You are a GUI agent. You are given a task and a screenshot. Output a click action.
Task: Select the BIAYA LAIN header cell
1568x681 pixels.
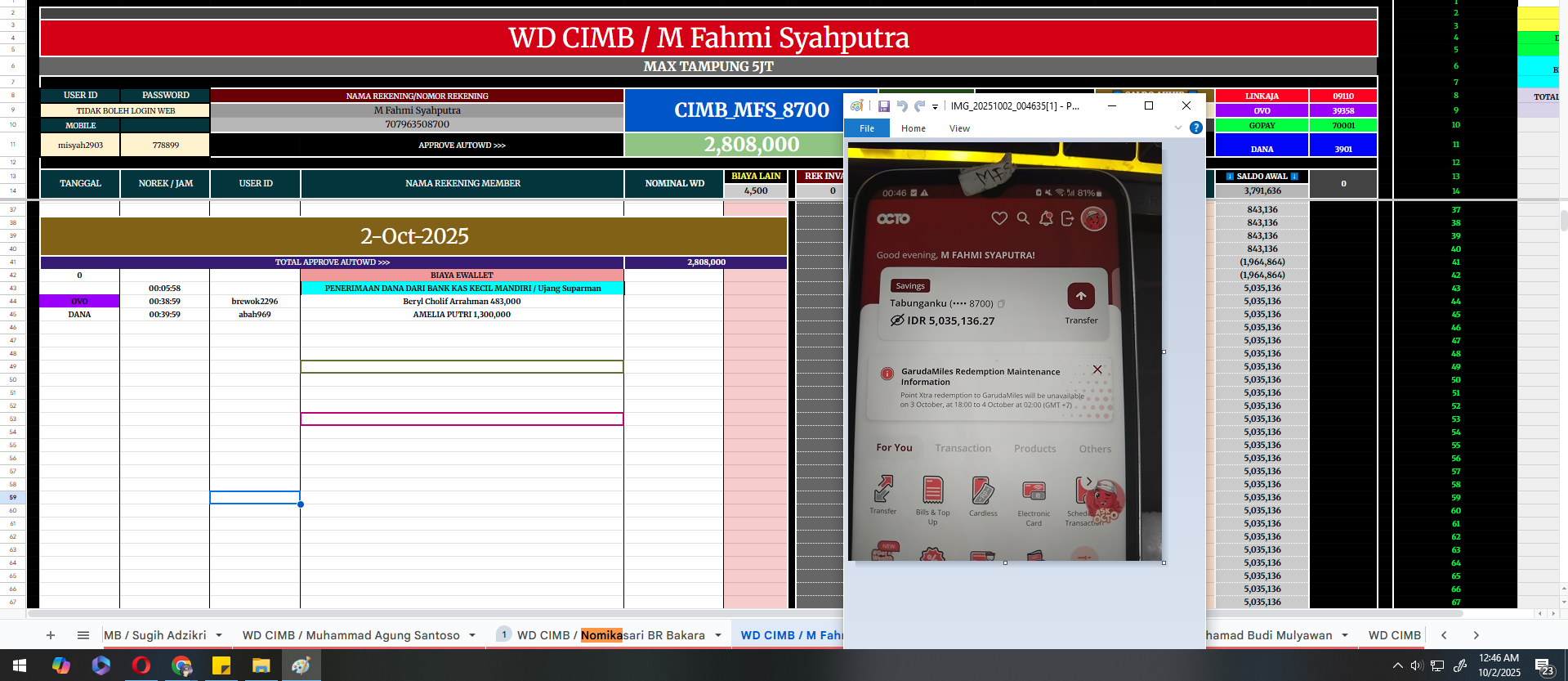(756, 177)
